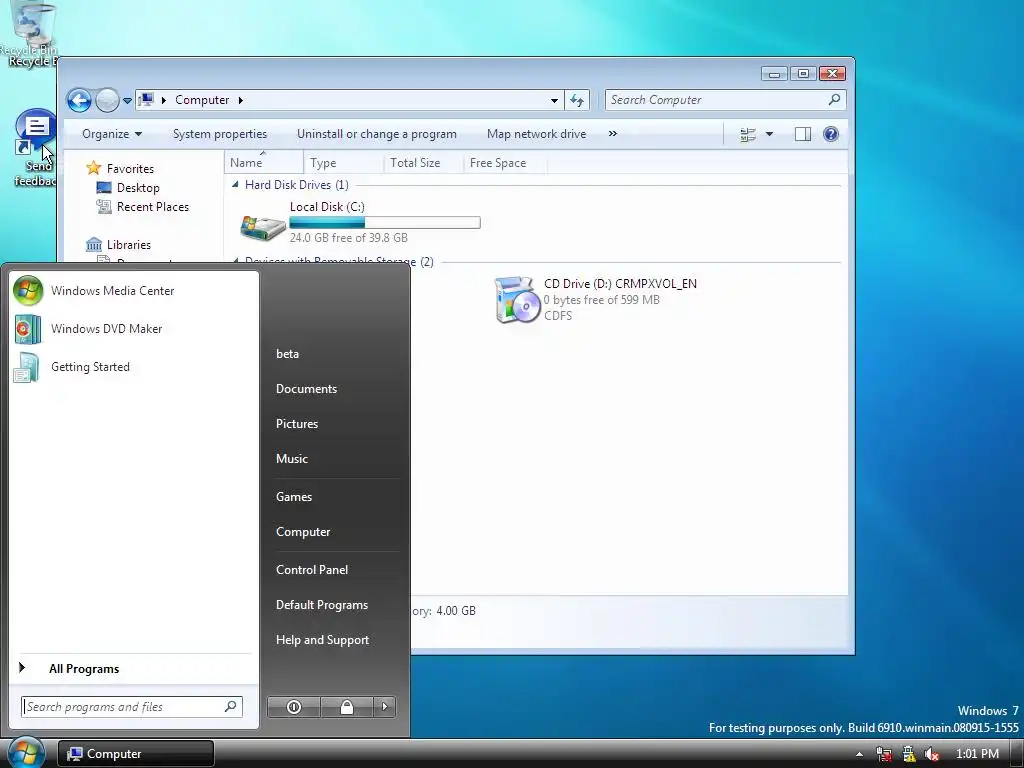Click the lock computer button
Screen dimensions: 1024x768
point(347,707)
